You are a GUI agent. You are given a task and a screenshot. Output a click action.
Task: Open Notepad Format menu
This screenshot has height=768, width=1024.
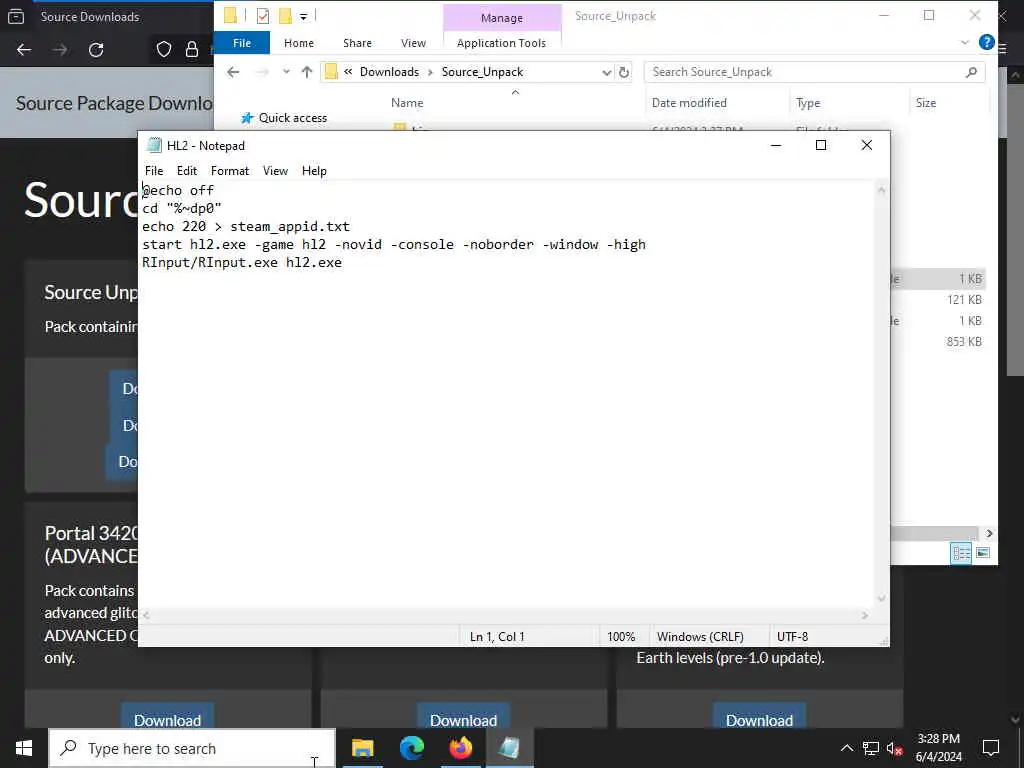(x=230, y=170)
